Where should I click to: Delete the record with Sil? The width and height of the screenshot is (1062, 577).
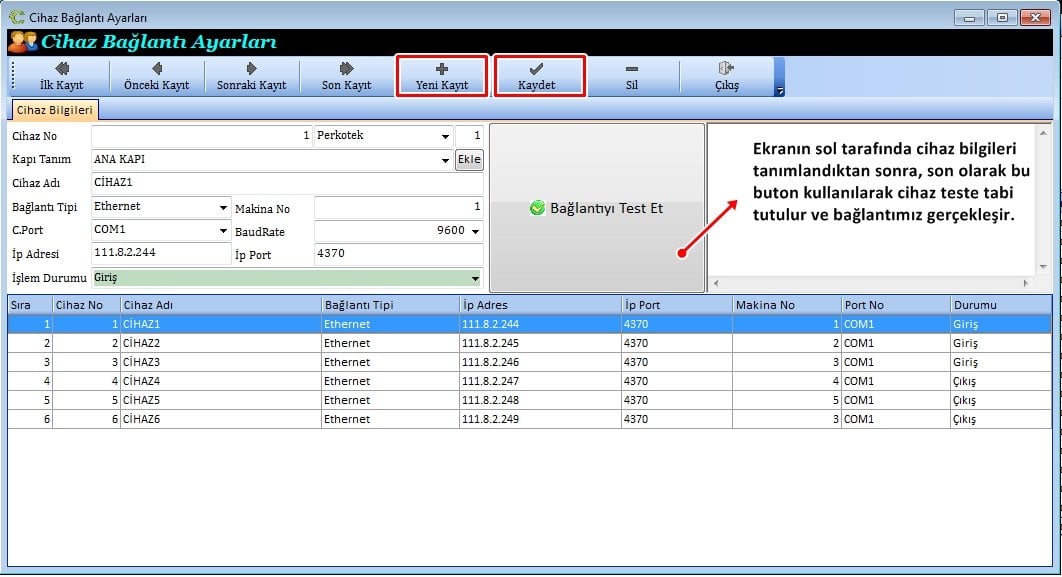pos(631,76)
